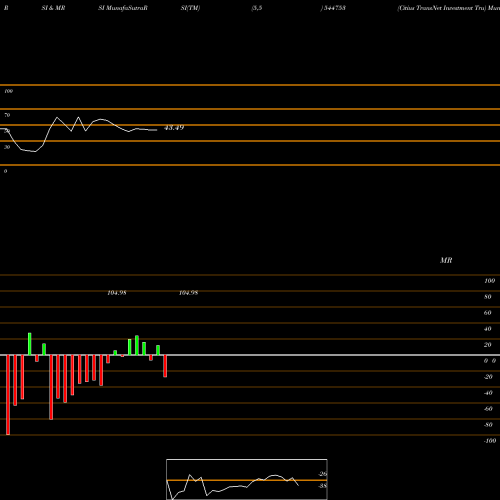Click the 80 label on MR axis

(x=488, y=297)
